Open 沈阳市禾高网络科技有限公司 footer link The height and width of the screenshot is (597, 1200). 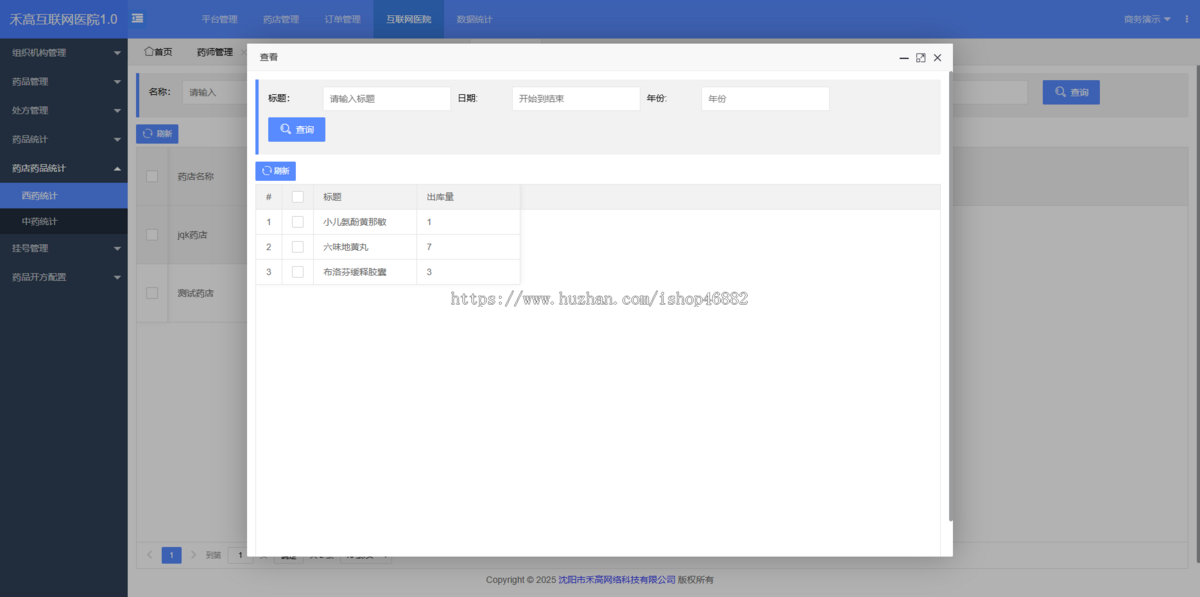[617, 580]
